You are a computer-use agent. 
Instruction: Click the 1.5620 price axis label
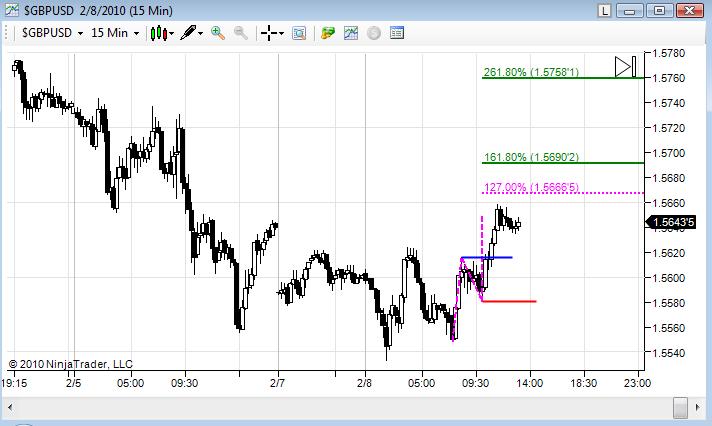pyautogui.click(x=668, y=253)
